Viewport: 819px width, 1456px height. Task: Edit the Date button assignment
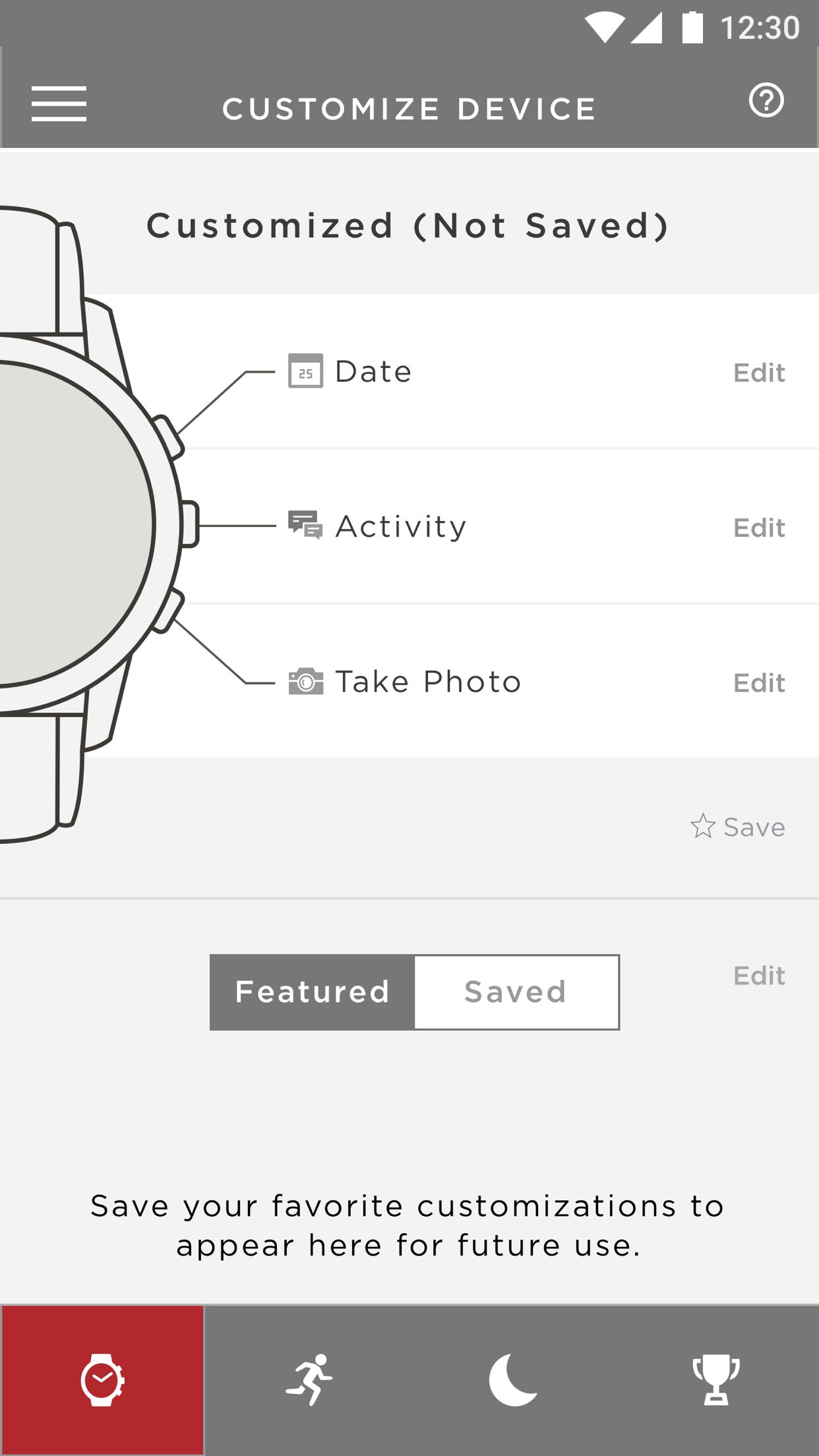tap(759, 373)
